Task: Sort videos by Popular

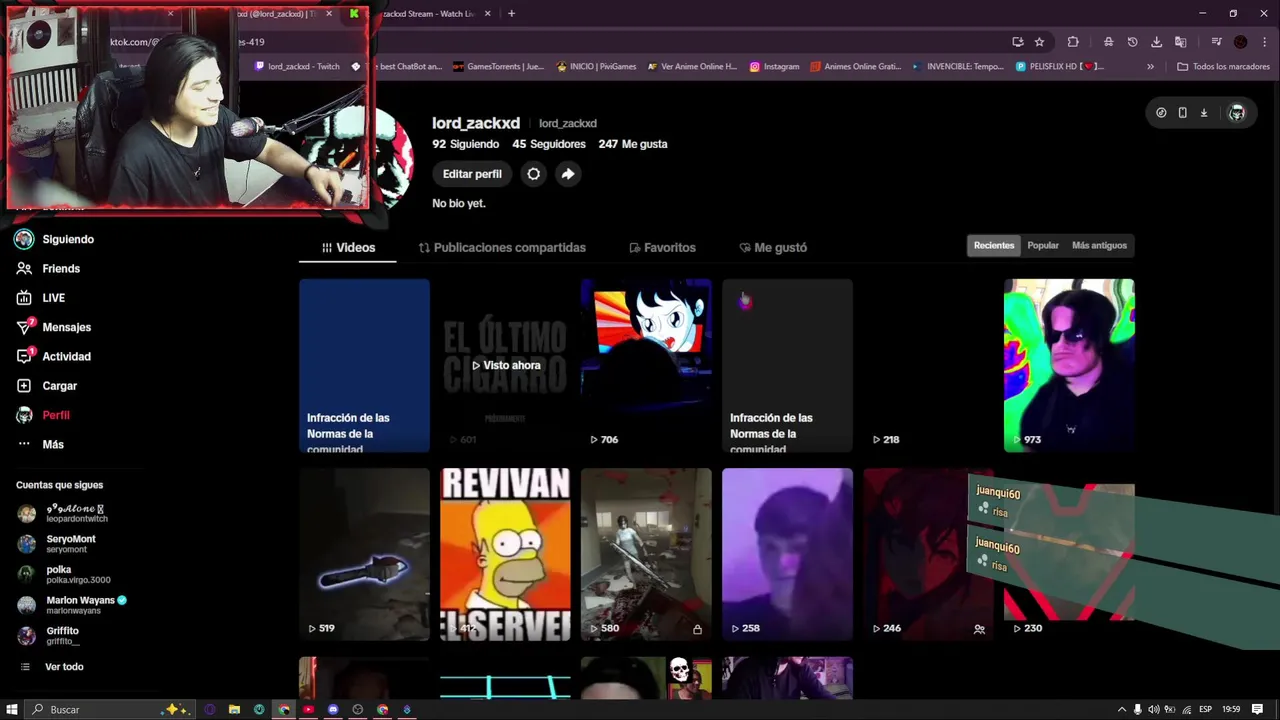Action: click(1043, 245)
